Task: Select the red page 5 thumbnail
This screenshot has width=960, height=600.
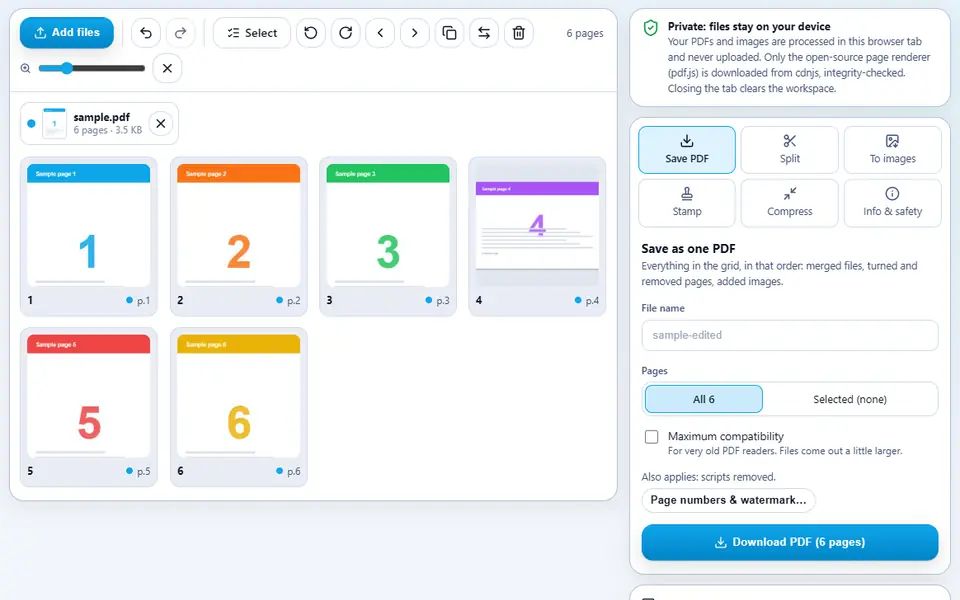Action: 89,407
